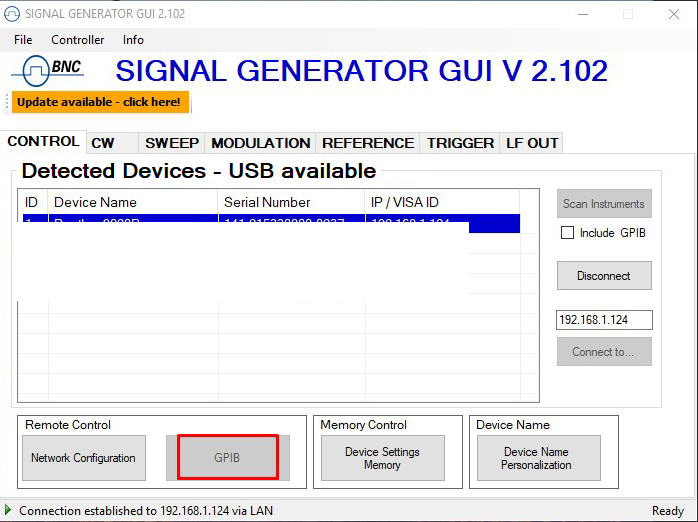Close the Signal Generator GUI window
The height and width of the screenshot is (522, 698).
point(674,14)
